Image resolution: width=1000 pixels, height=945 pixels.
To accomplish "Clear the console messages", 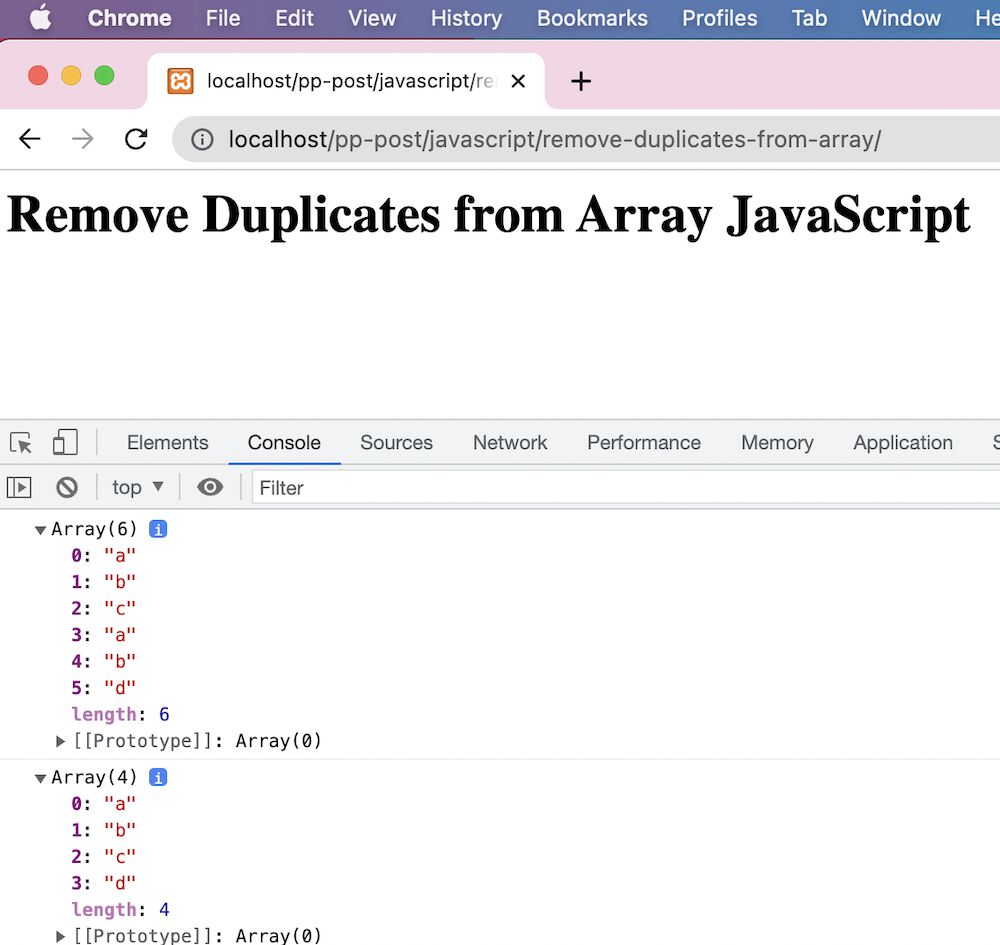I will pyautogui.click(x=66, y=487).
